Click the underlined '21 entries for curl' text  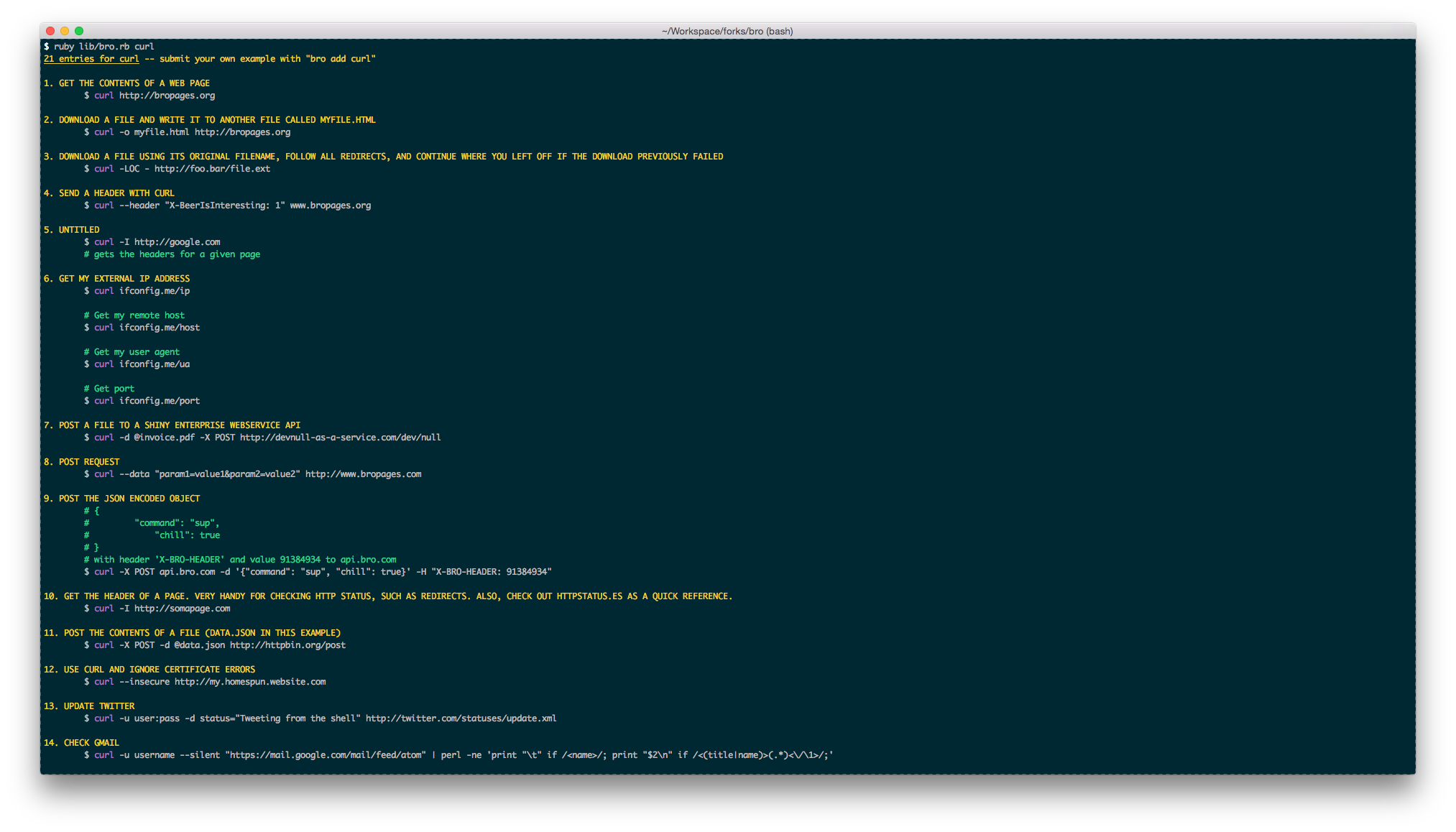91,59
